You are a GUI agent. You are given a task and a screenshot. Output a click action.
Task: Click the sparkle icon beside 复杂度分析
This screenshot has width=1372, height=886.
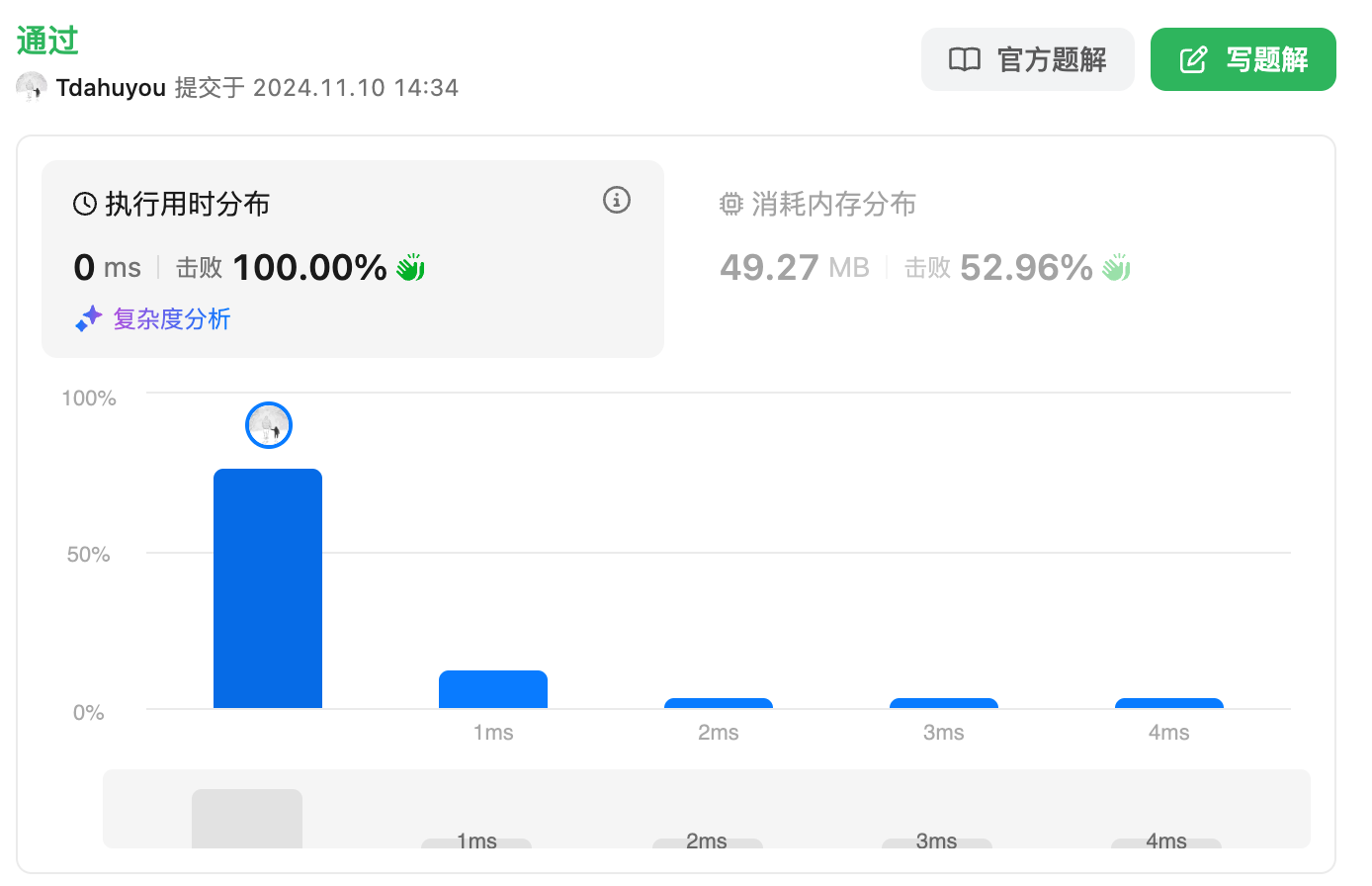[x=89, y=318]
